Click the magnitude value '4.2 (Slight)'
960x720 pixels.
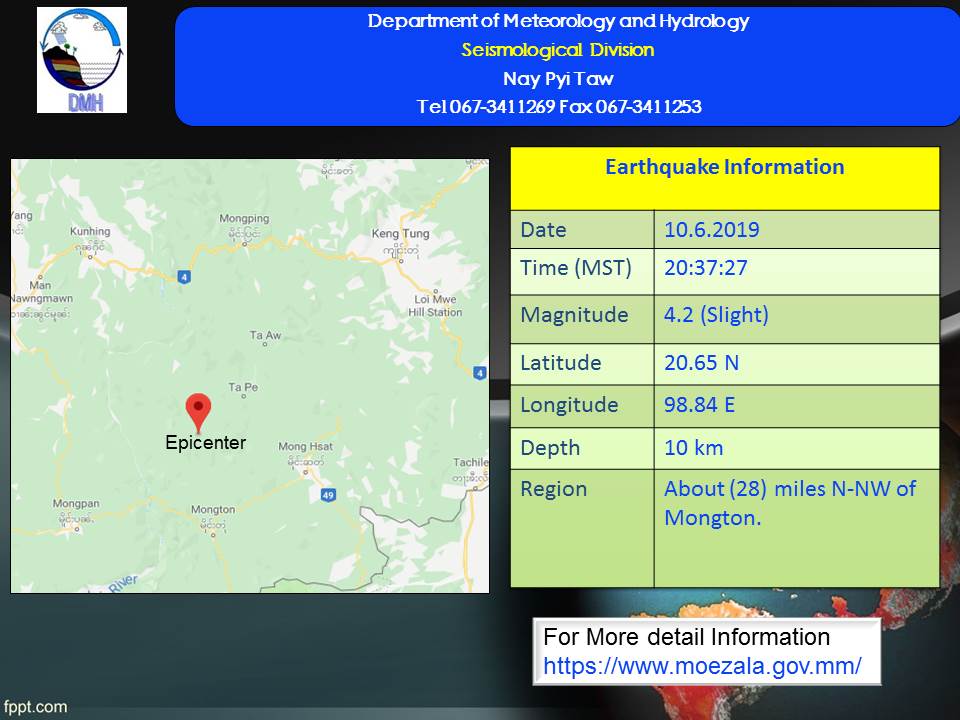(716, 315)
